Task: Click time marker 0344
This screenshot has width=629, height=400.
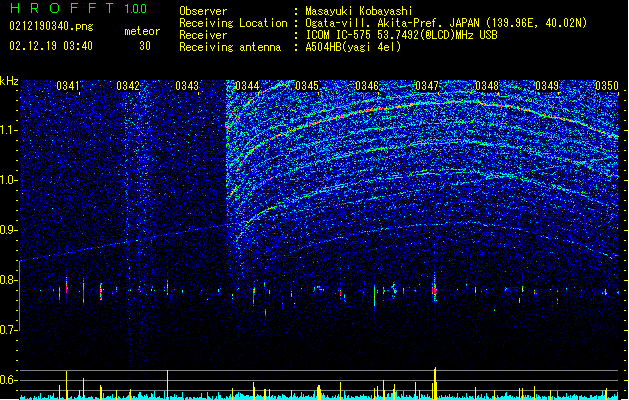Action: tap(247, 86)
